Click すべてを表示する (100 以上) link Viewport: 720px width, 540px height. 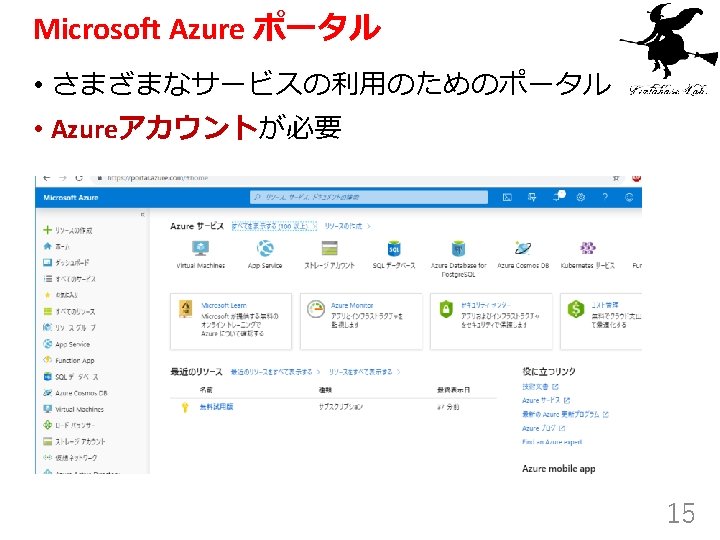(274, 226)
